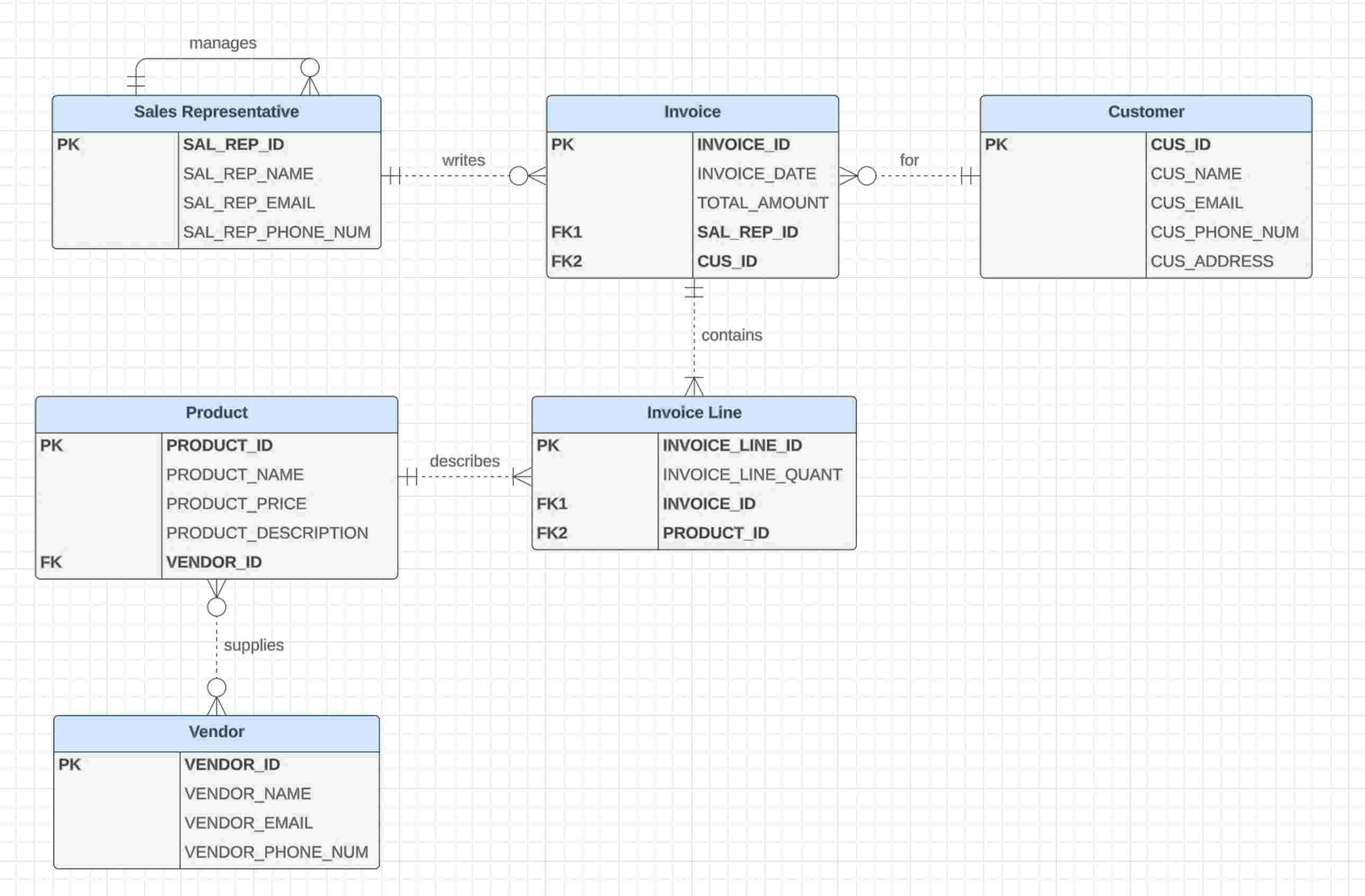The width and height of the screenshot is (1365, 896).
Task: Click the Product table header
Action: pos(216,413)
